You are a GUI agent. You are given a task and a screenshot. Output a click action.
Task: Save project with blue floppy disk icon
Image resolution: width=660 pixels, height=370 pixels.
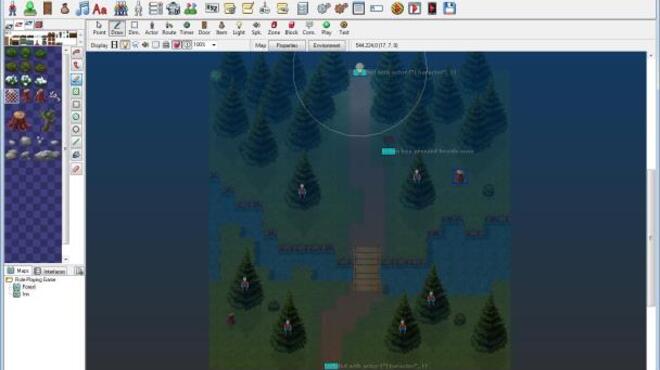[450, 8]
